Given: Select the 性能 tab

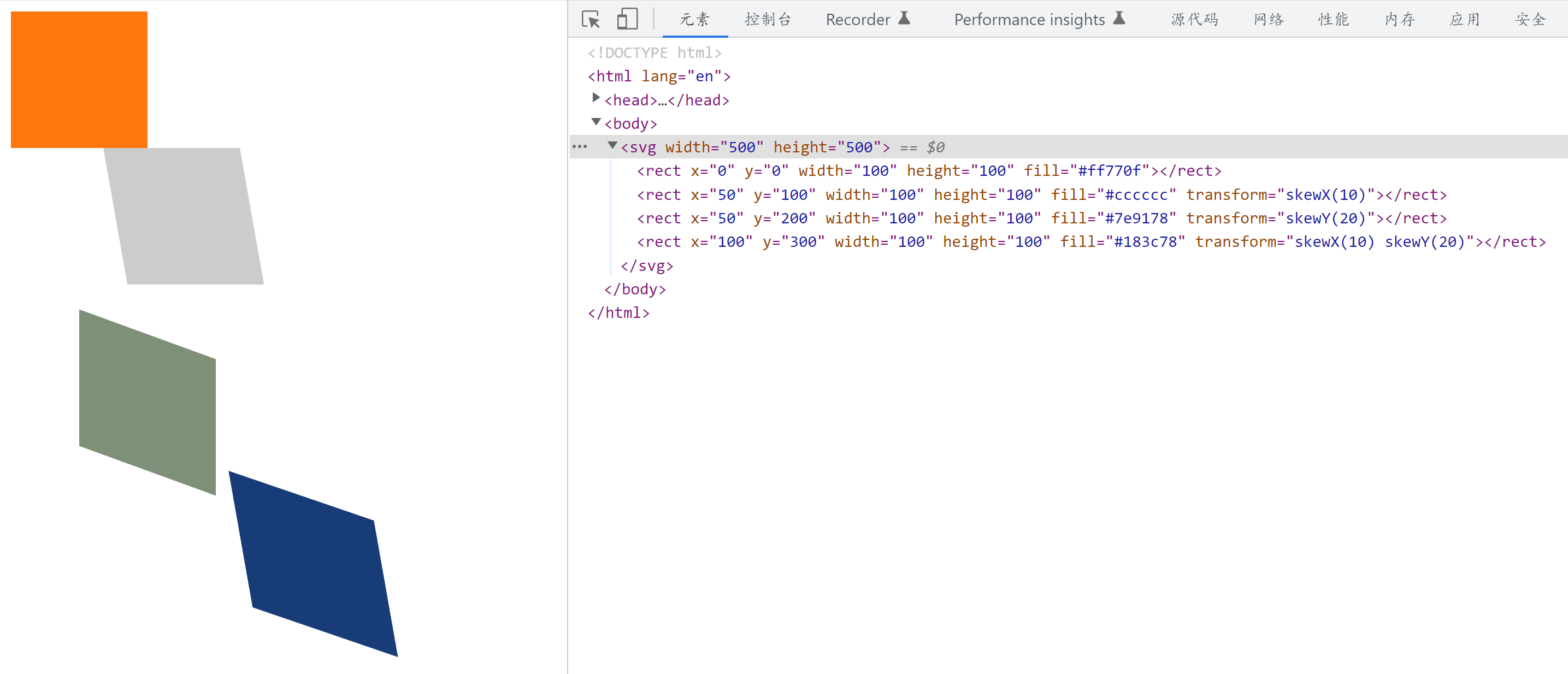Looking at the screenshot, I should [x=1333, y=20].
